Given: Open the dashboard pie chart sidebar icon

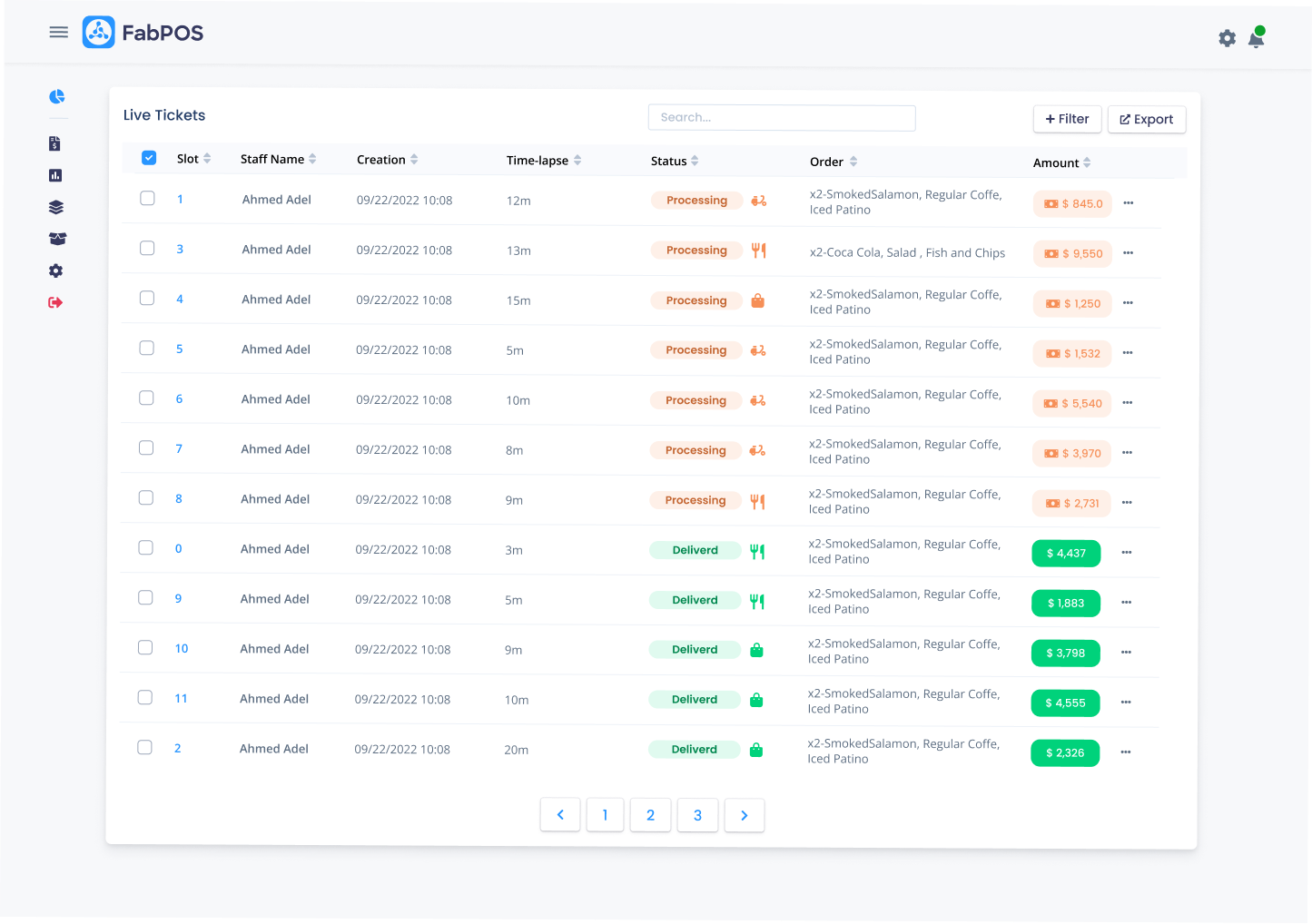Looking at the screenshot, I should tap(56, 96).
